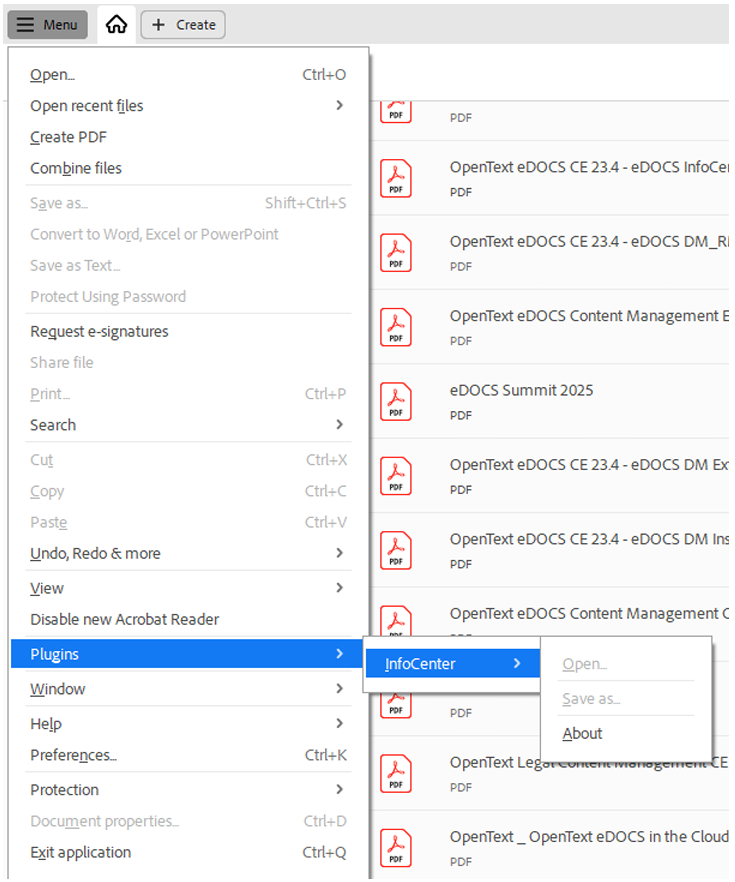Click the Menu hamburger button
The width and height of the screenshot is (735, 882).
coord(47,25)
